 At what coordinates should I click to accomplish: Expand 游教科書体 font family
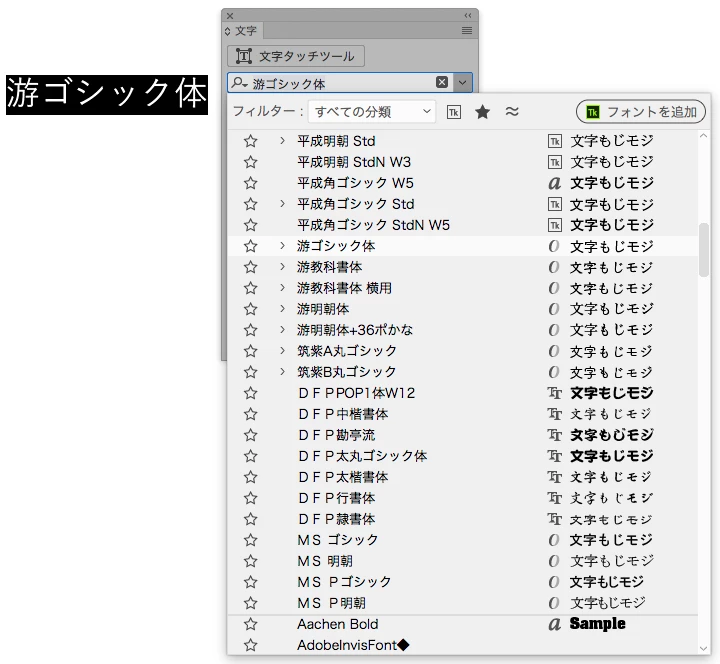[282, 267]
